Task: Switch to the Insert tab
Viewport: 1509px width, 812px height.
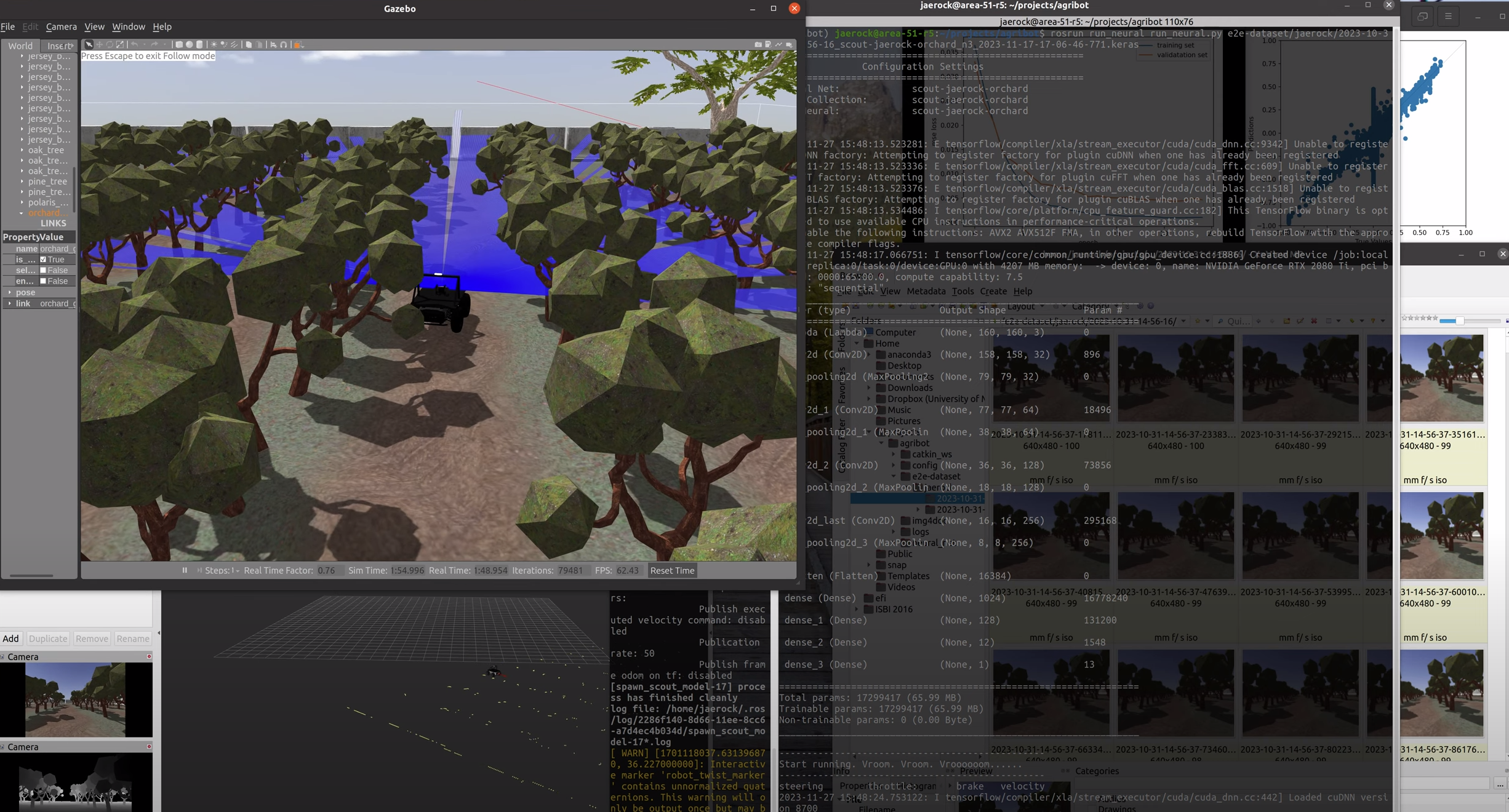Action: click(59, 46)
